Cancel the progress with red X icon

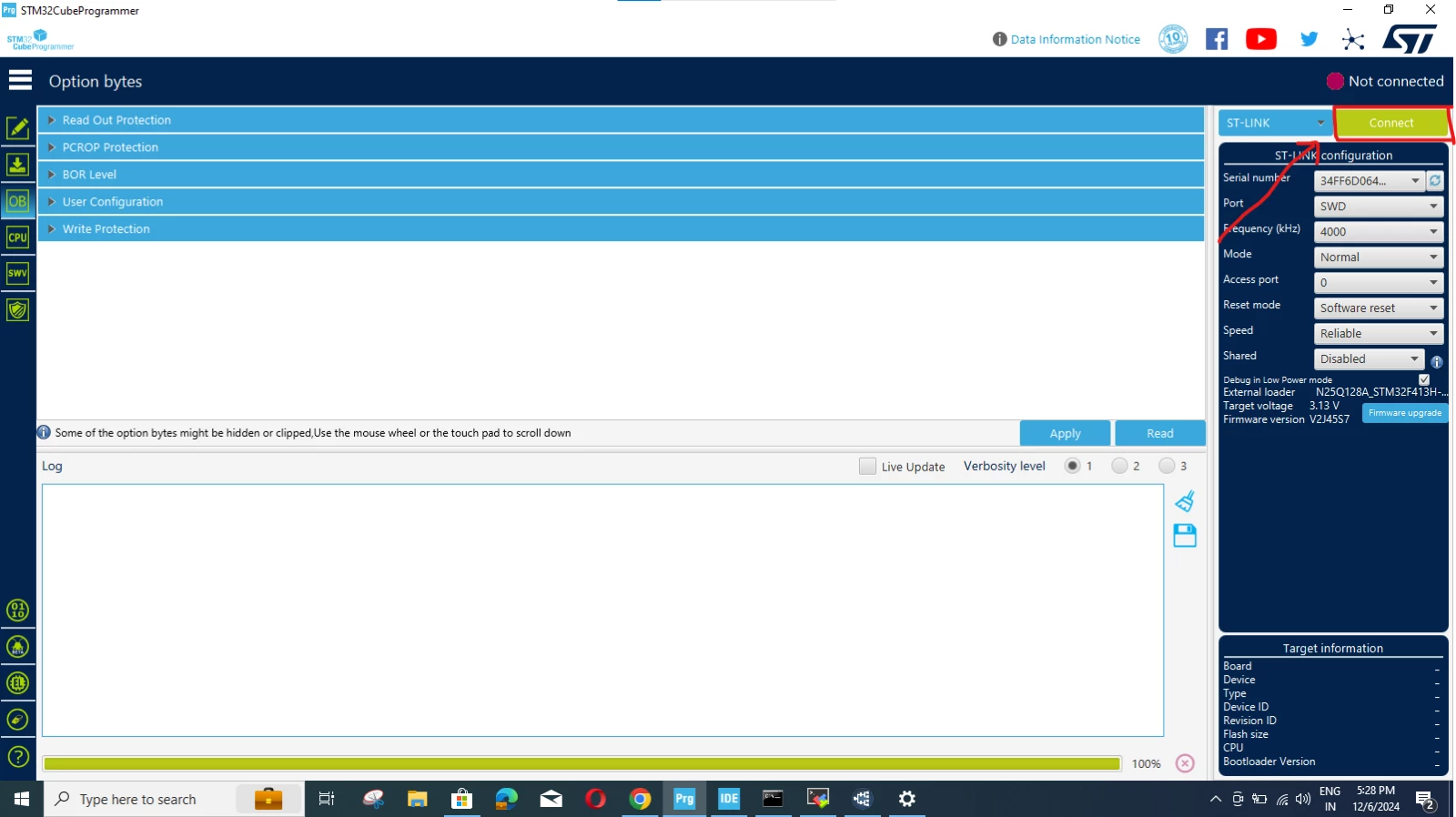pyautogui.click(x=1185, y=763)
